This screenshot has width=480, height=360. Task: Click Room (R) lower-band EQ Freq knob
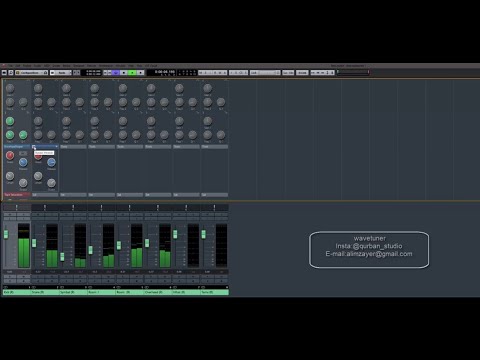(x=123, y=135)
